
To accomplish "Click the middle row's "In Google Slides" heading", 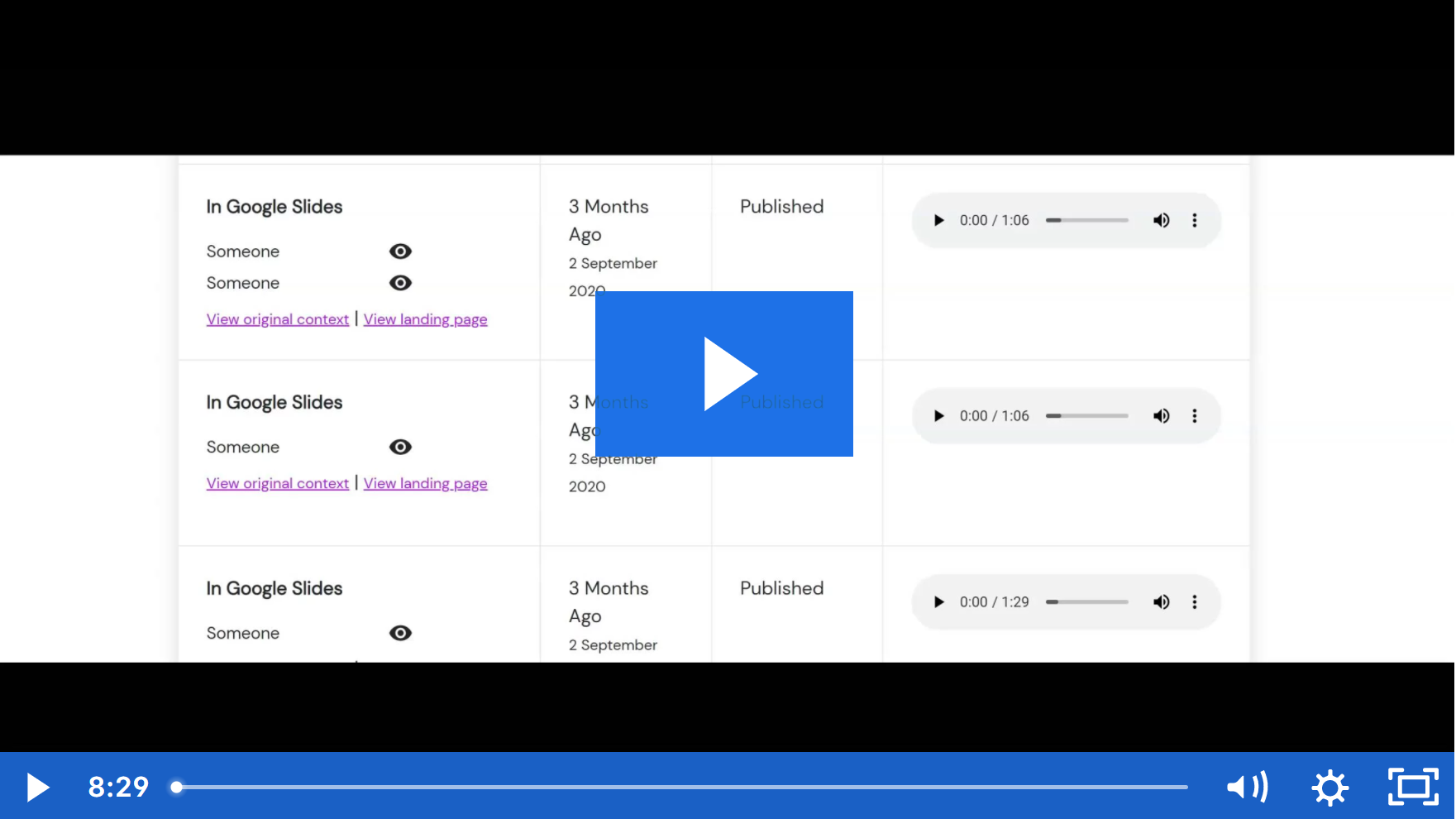I will [274, 403].
